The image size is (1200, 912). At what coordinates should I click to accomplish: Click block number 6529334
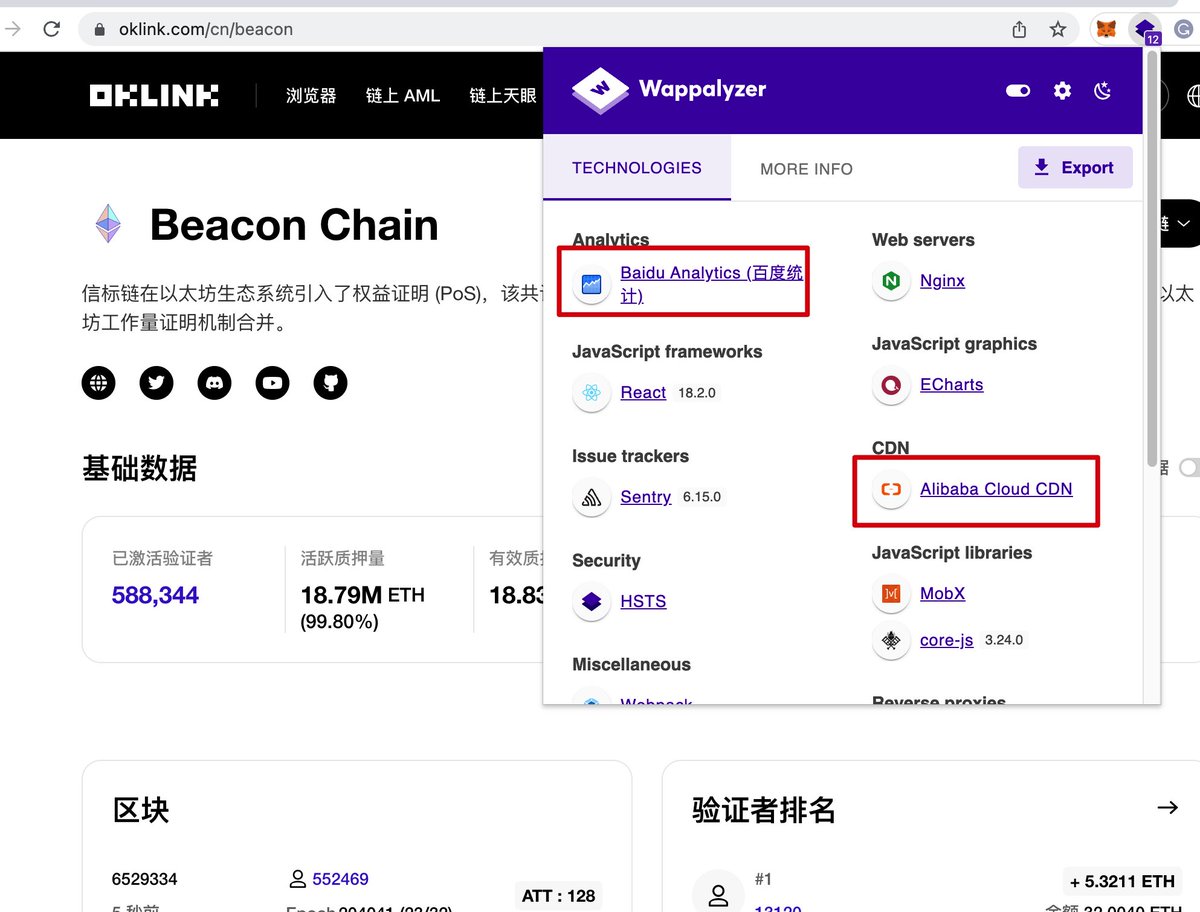[x=145, y=879]
